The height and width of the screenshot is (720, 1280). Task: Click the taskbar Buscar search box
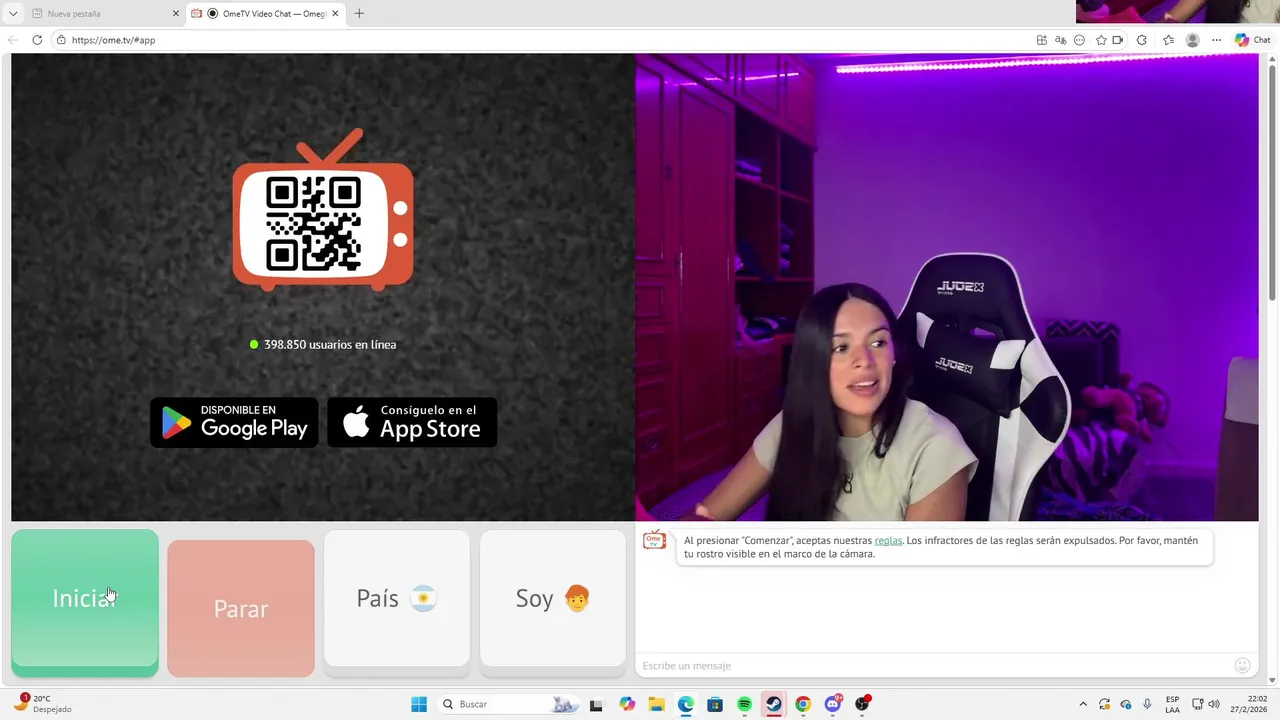[509, 704]
